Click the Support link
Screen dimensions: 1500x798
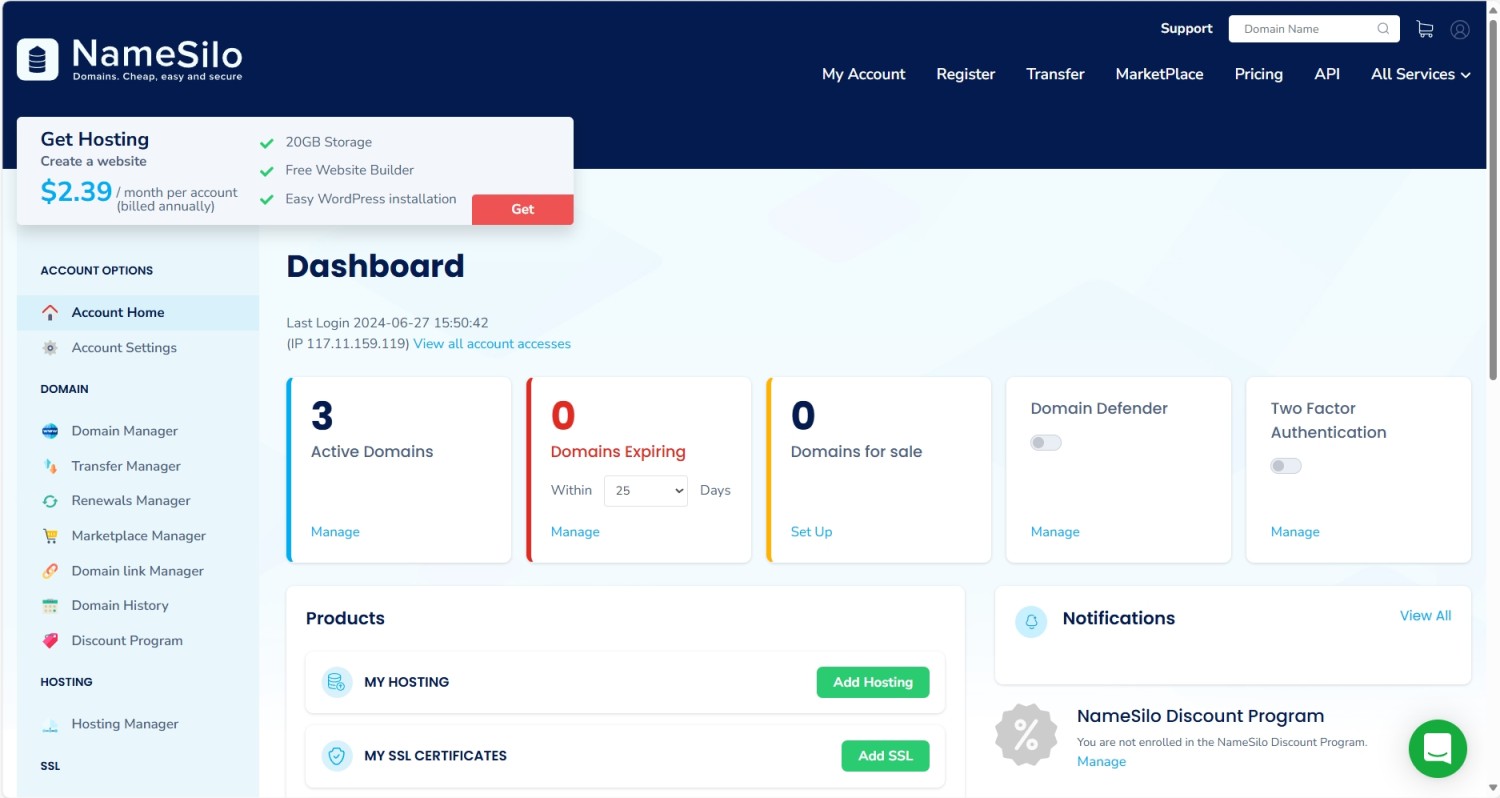point(1186,29)
